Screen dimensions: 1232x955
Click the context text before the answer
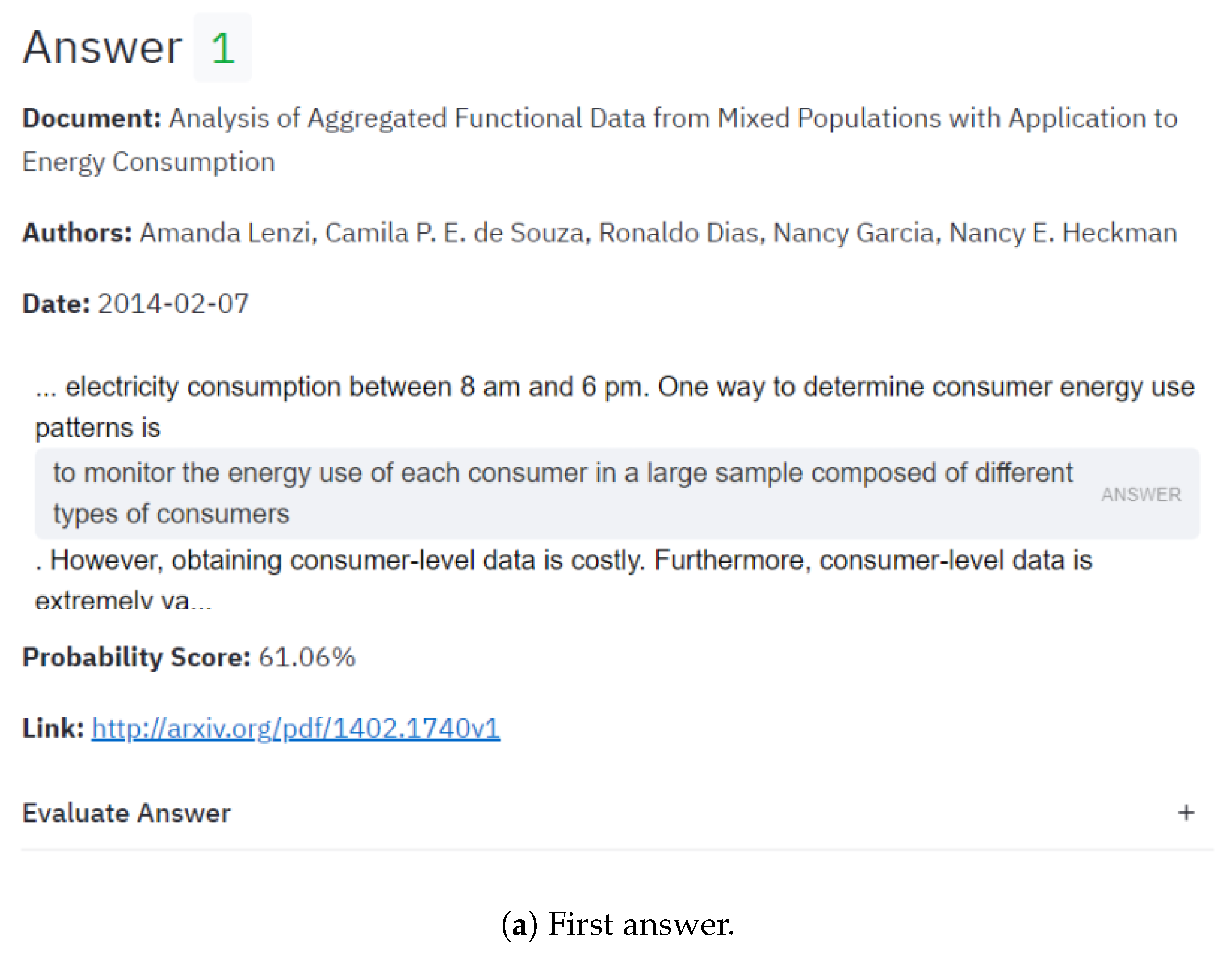click(614, 387)
